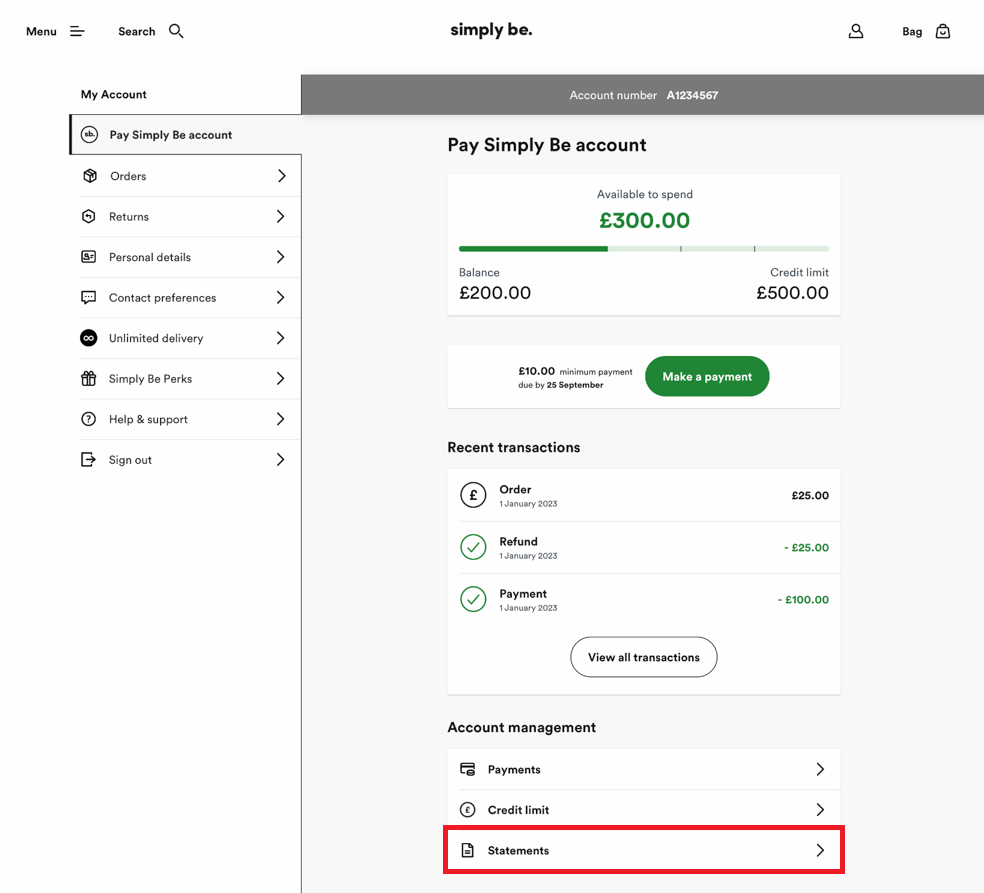Click the Credit limit pound icon

[x=468, y=810]
